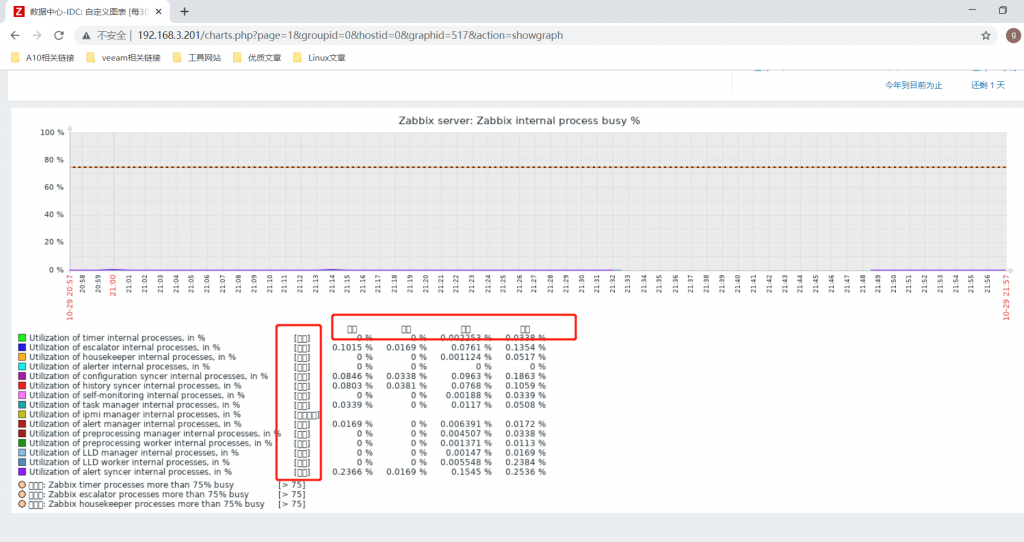Click 'Utilization of alert syncer' legend text

(x=130, y=471)
